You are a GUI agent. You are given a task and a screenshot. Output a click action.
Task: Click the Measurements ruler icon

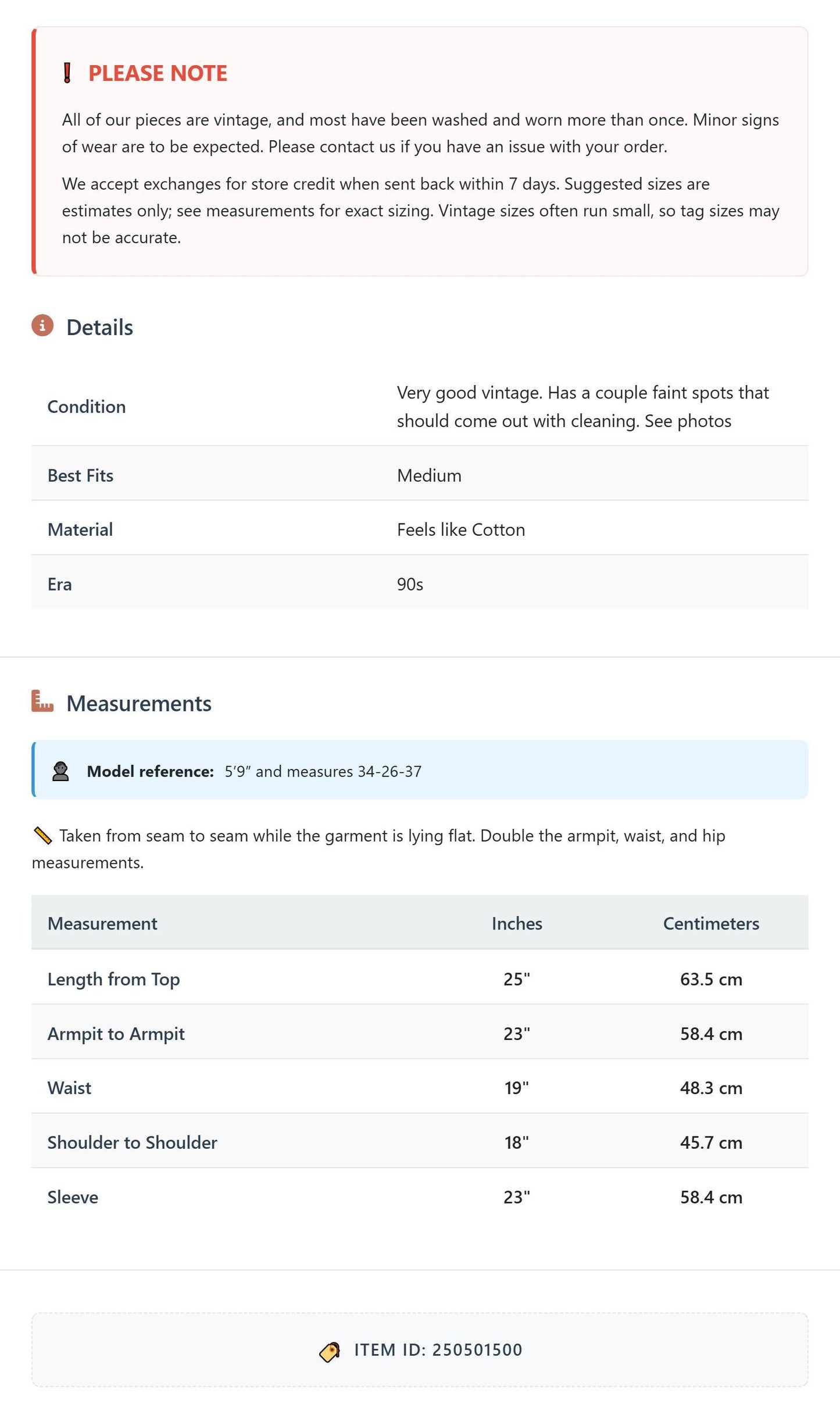point(42,701)
